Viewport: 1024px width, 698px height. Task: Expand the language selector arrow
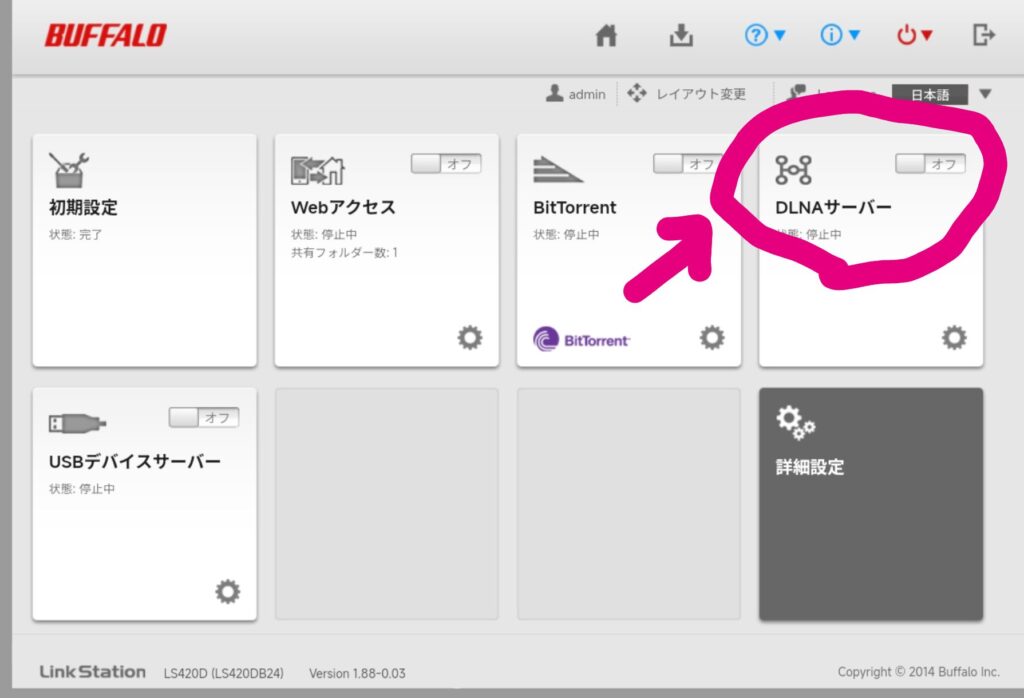[x=985, y=94]
